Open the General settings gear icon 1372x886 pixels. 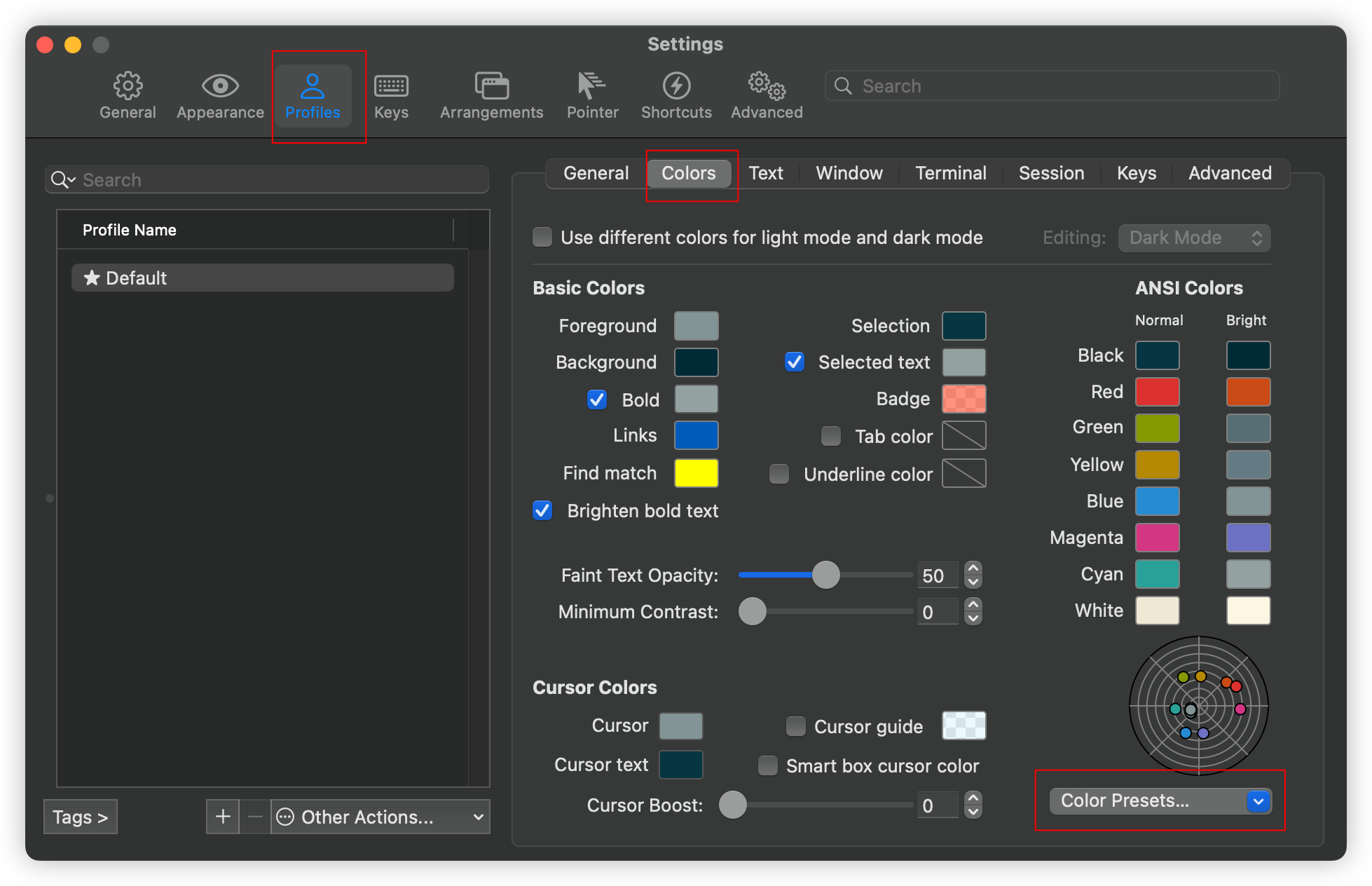[x=128, y=86]
